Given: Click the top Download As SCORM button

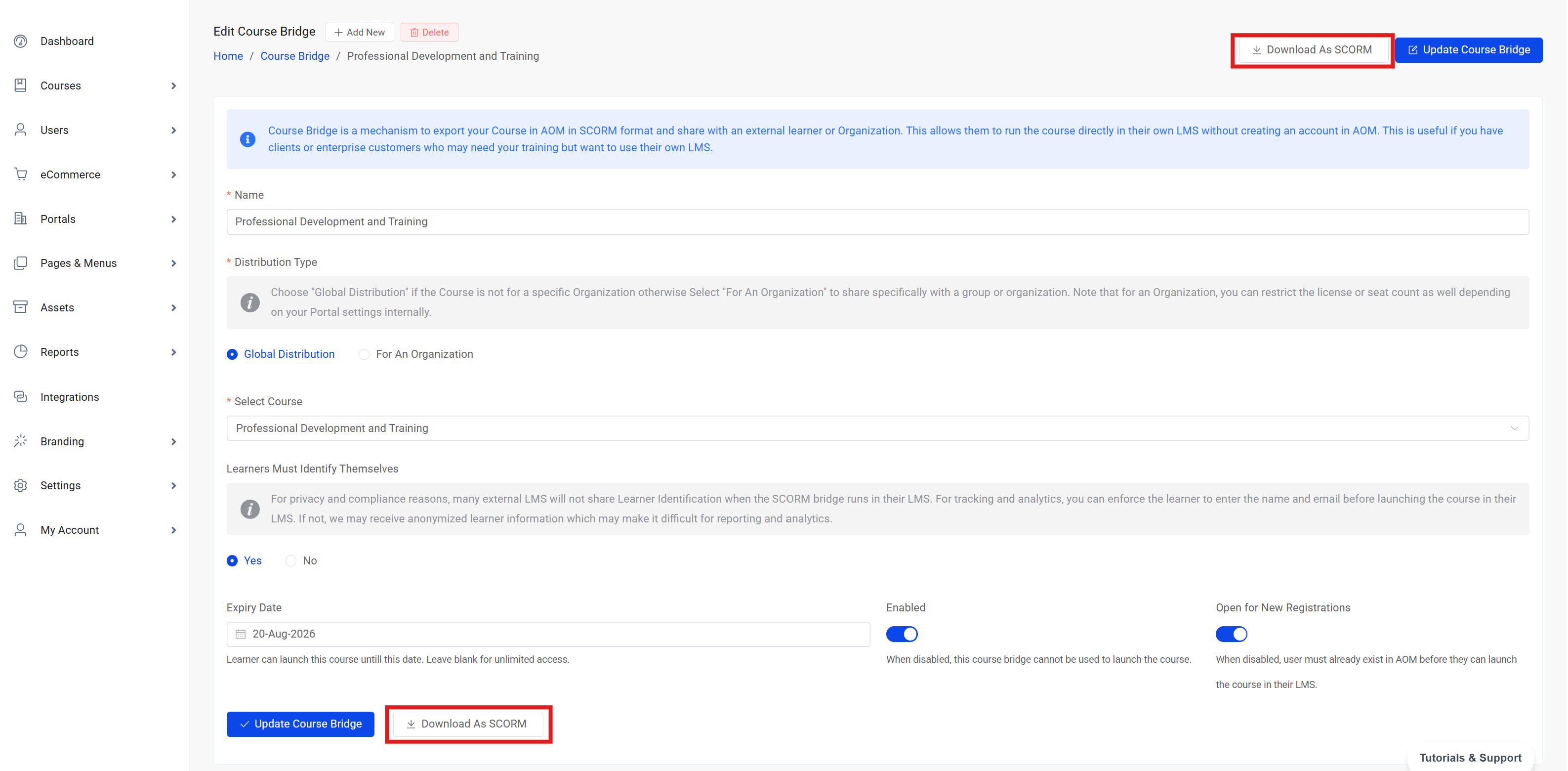Looking at the screenshot, I should (x=1312, y=50).
